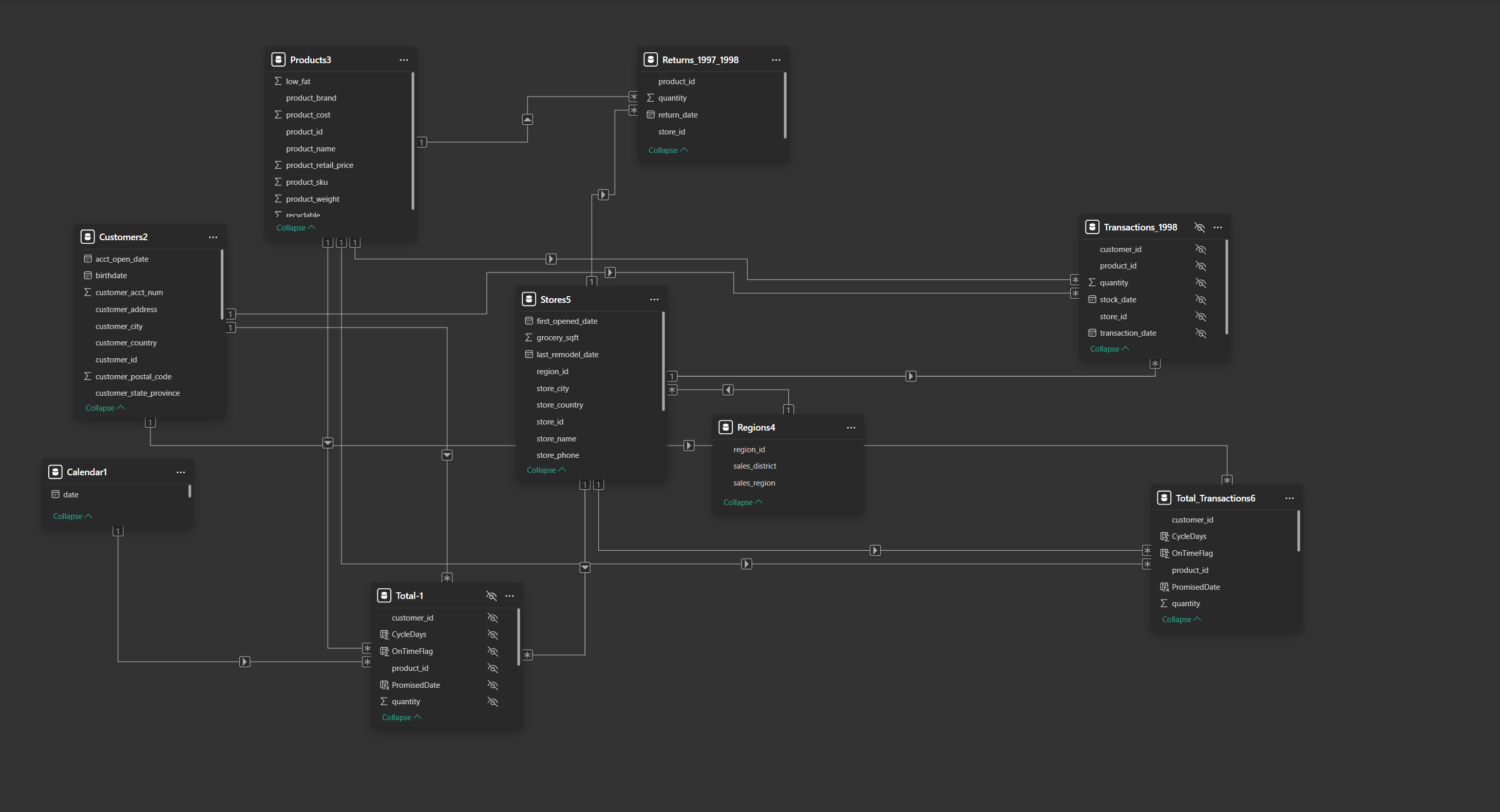Unhide stock_date in Transactions_1998
1500x812 pixels.
tap(1200, 300)
